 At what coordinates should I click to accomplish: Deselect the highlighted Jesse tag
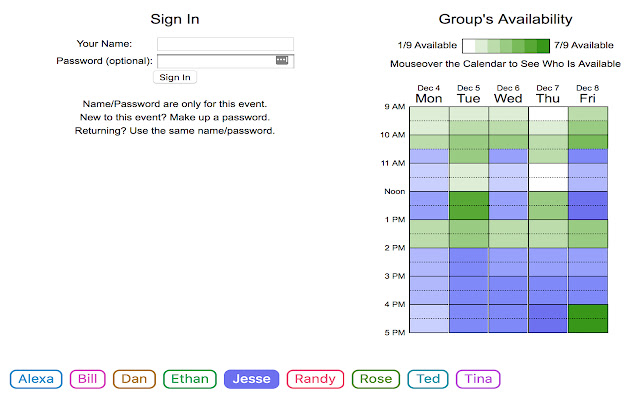click(x=251, y=379)
